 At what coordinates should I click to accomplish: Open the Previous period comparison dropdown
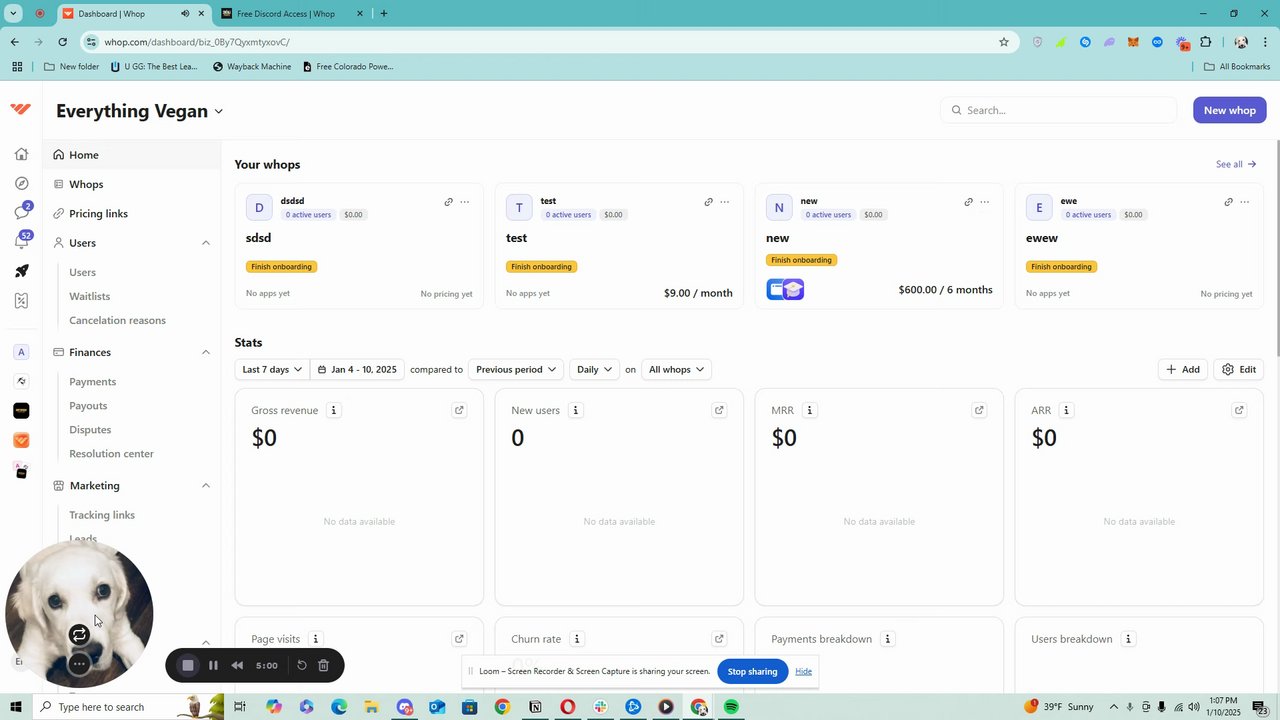pyautogui.click(x=516, y=369)
